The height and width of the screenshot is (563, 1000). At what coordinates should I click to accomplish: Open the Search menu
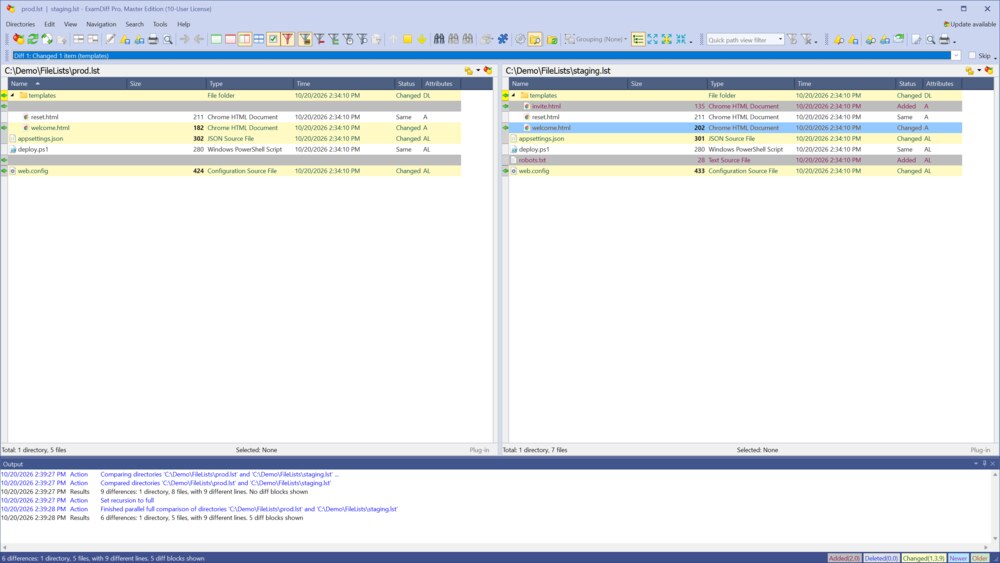click(x=134, y=24)
